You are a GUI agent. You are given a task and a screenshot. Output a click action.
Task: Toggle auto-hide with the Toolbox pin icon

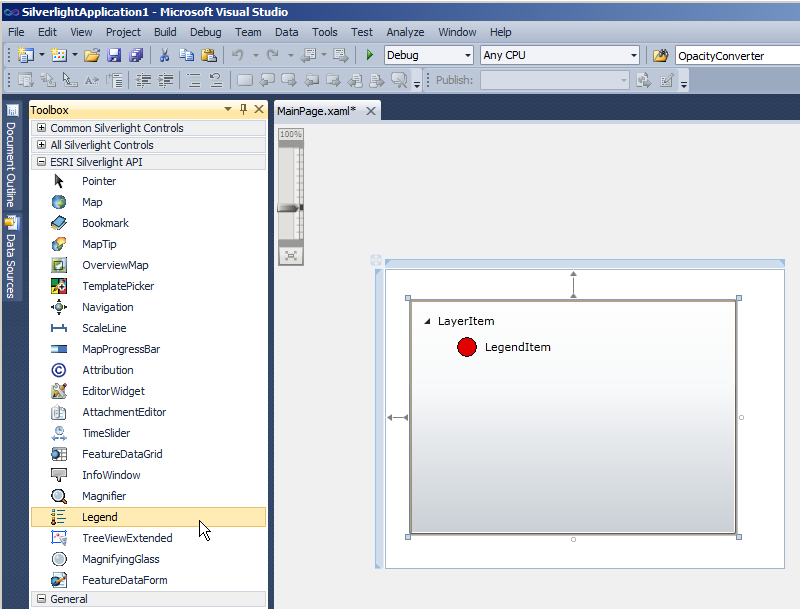point(242,109)
